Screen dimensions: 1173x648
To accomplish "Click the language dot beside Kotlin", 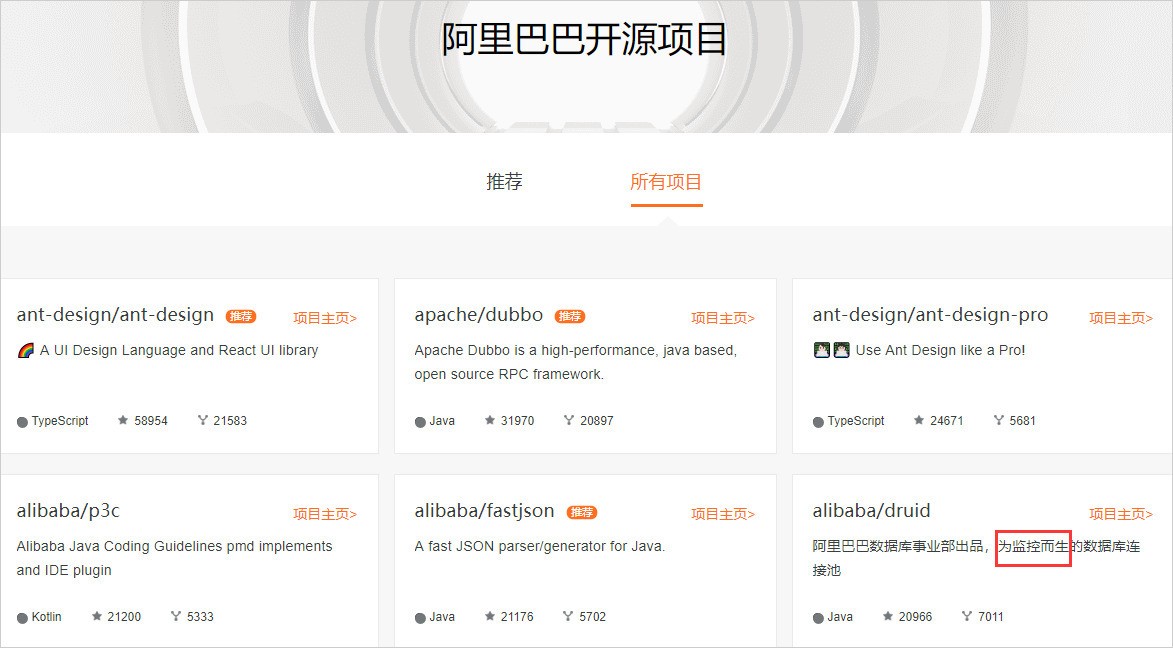I will pos(22,618).
